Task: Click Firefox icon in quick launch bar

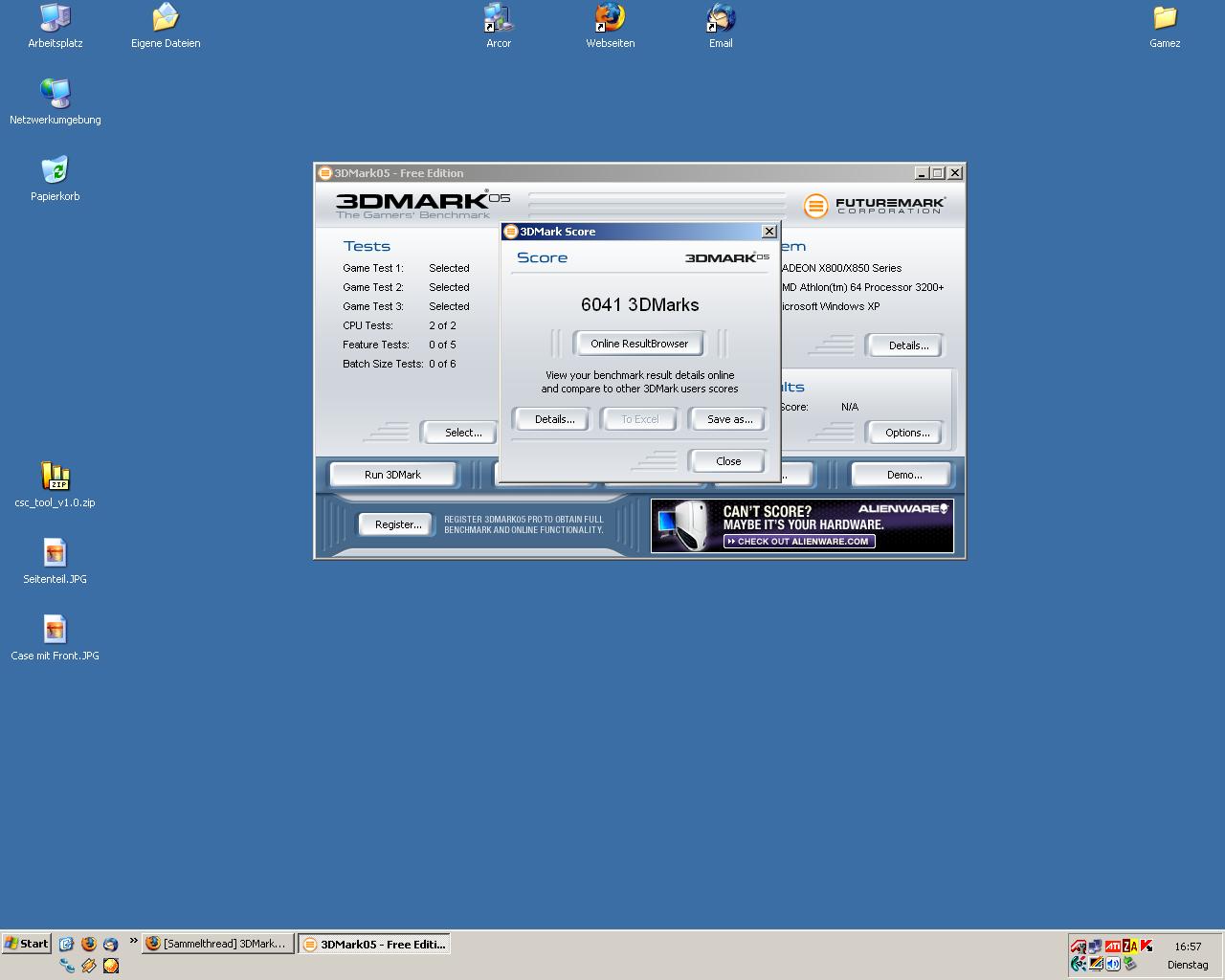Action: pos(89,944)
